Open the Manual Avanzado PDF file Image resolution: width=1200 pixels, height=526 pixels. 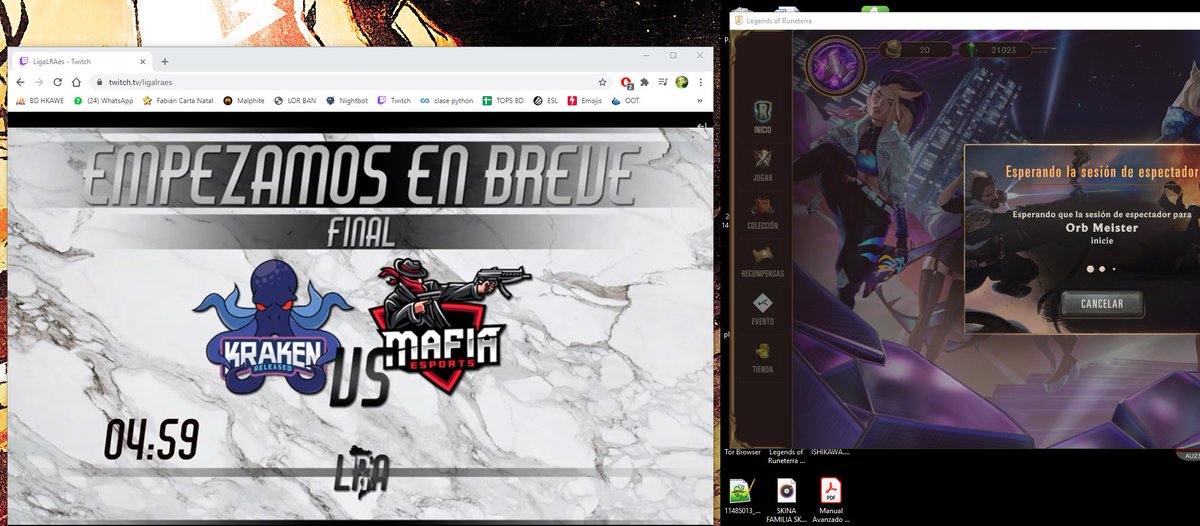831,500
